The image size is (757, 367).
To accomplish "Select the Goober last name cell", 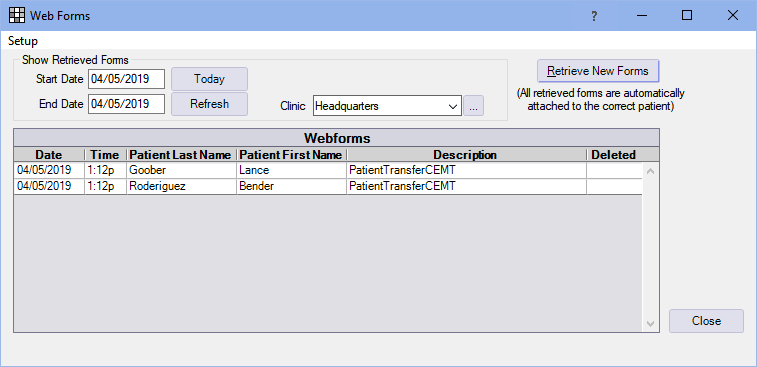I will point(182,170).
